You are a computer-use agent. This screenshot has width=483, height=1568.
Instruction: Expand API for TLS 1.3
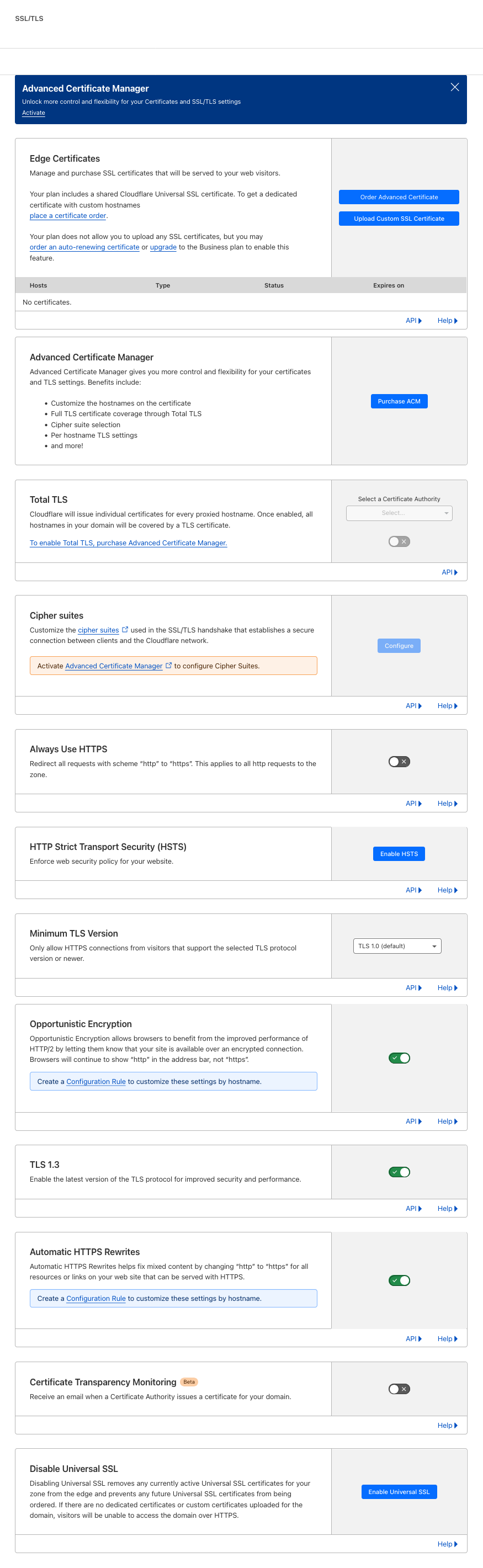pos(413,1208)
